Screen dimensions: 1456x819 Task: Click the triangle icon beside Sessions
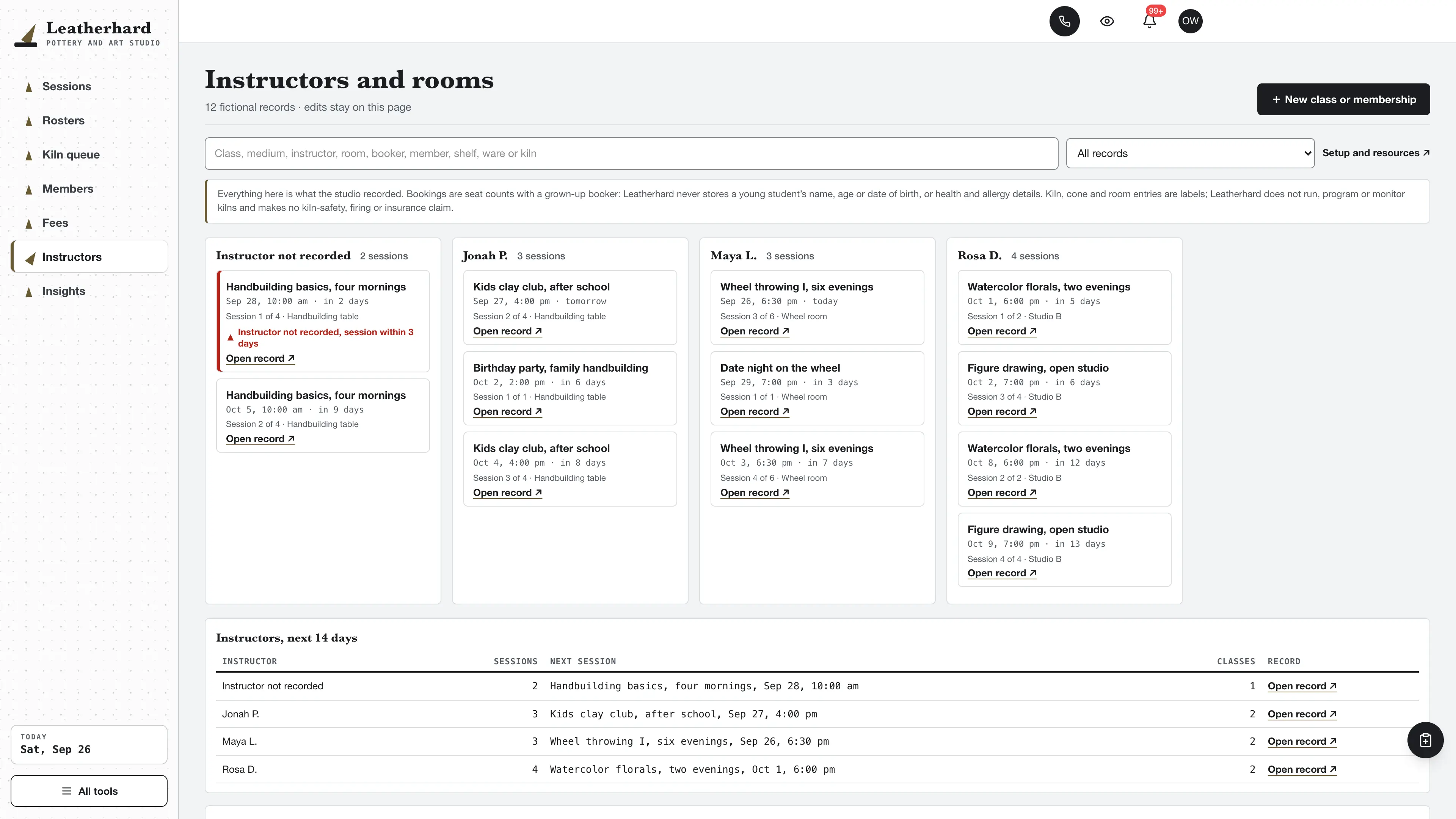[x=29, y=87]
